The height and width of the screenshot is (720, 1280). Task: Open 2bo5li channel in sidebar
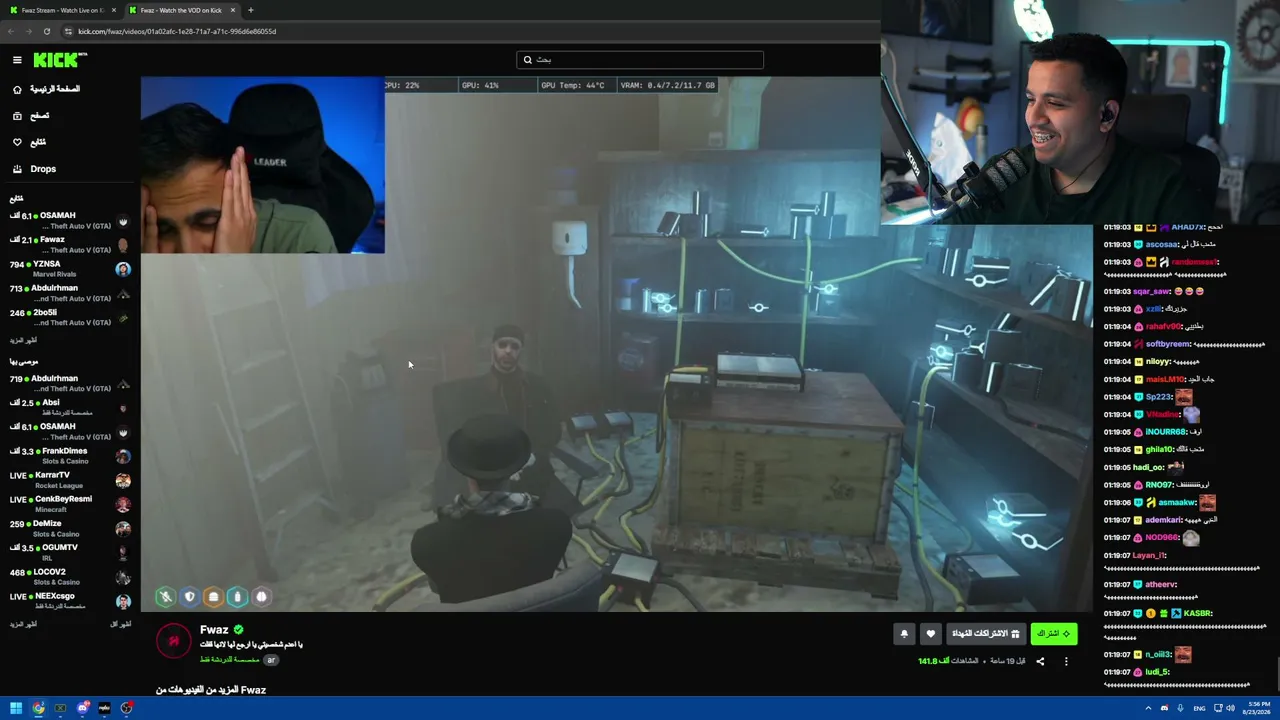(x=70, y=317)
